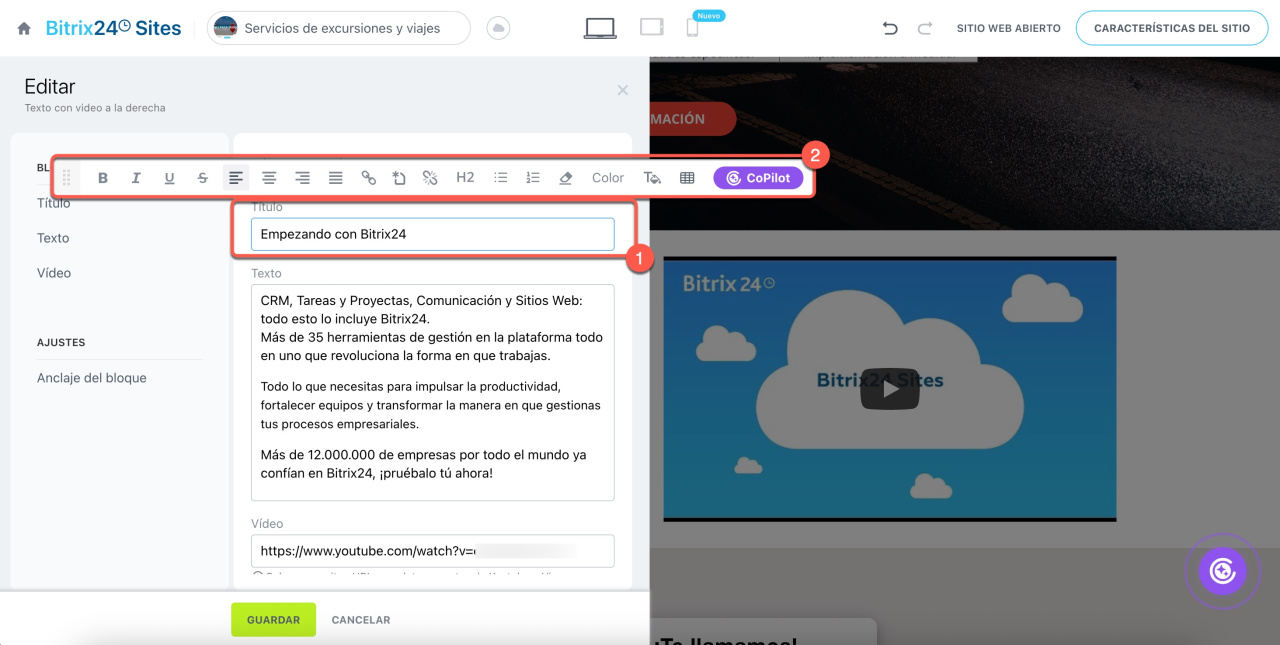
Task: Open the site name selector dropdown
Action: (338, 28)
